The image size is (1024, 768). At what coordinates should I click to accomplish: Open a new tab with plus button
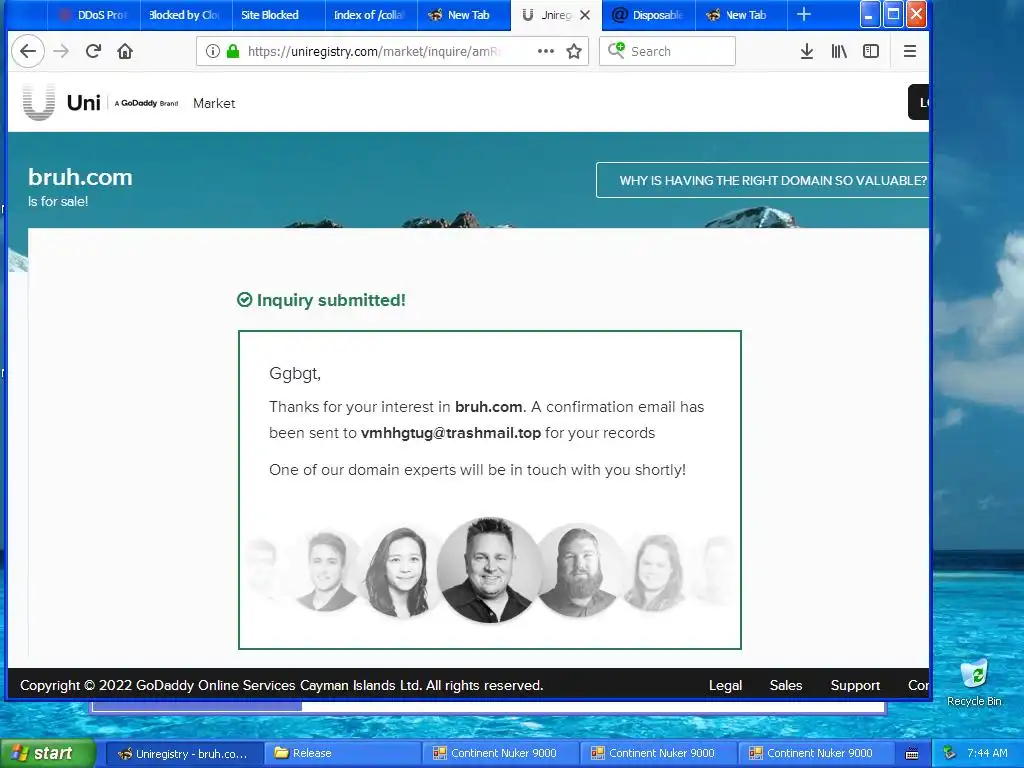click(804, 14)
